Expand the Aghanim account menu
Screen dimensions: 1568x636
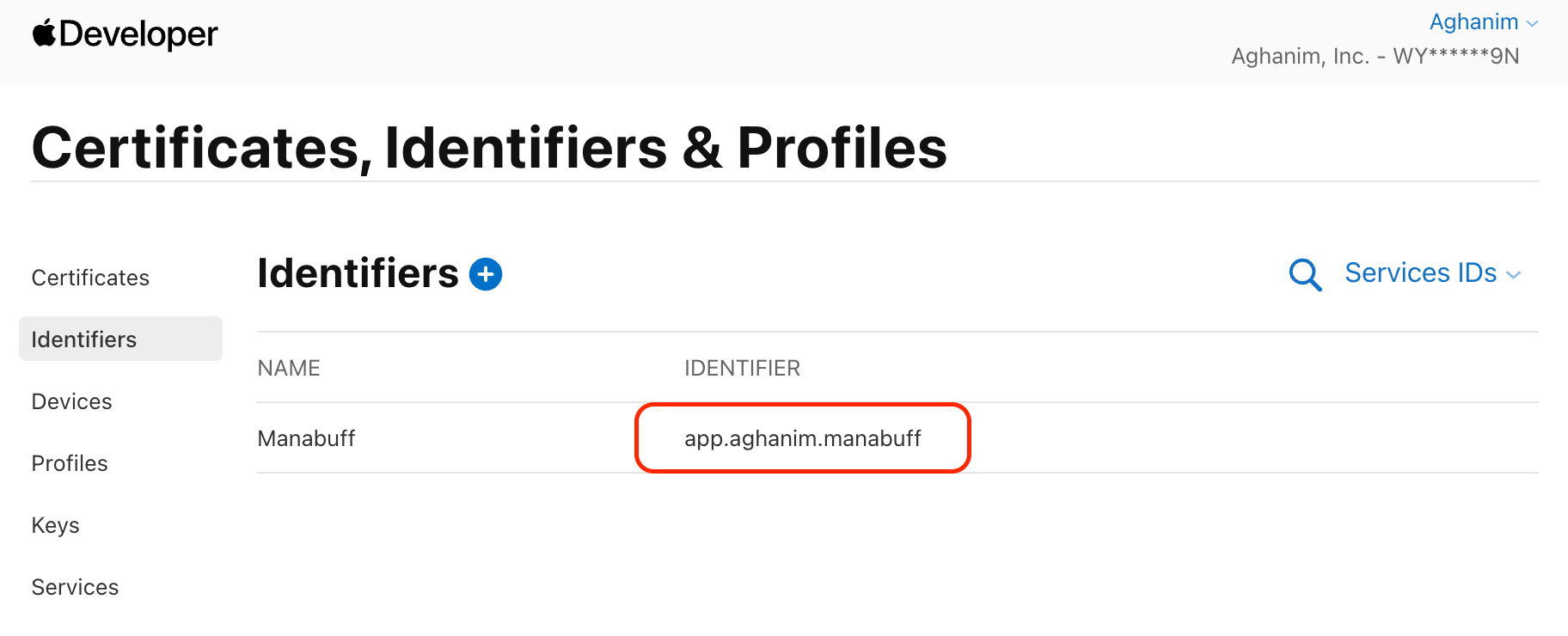coord(1475,21)
